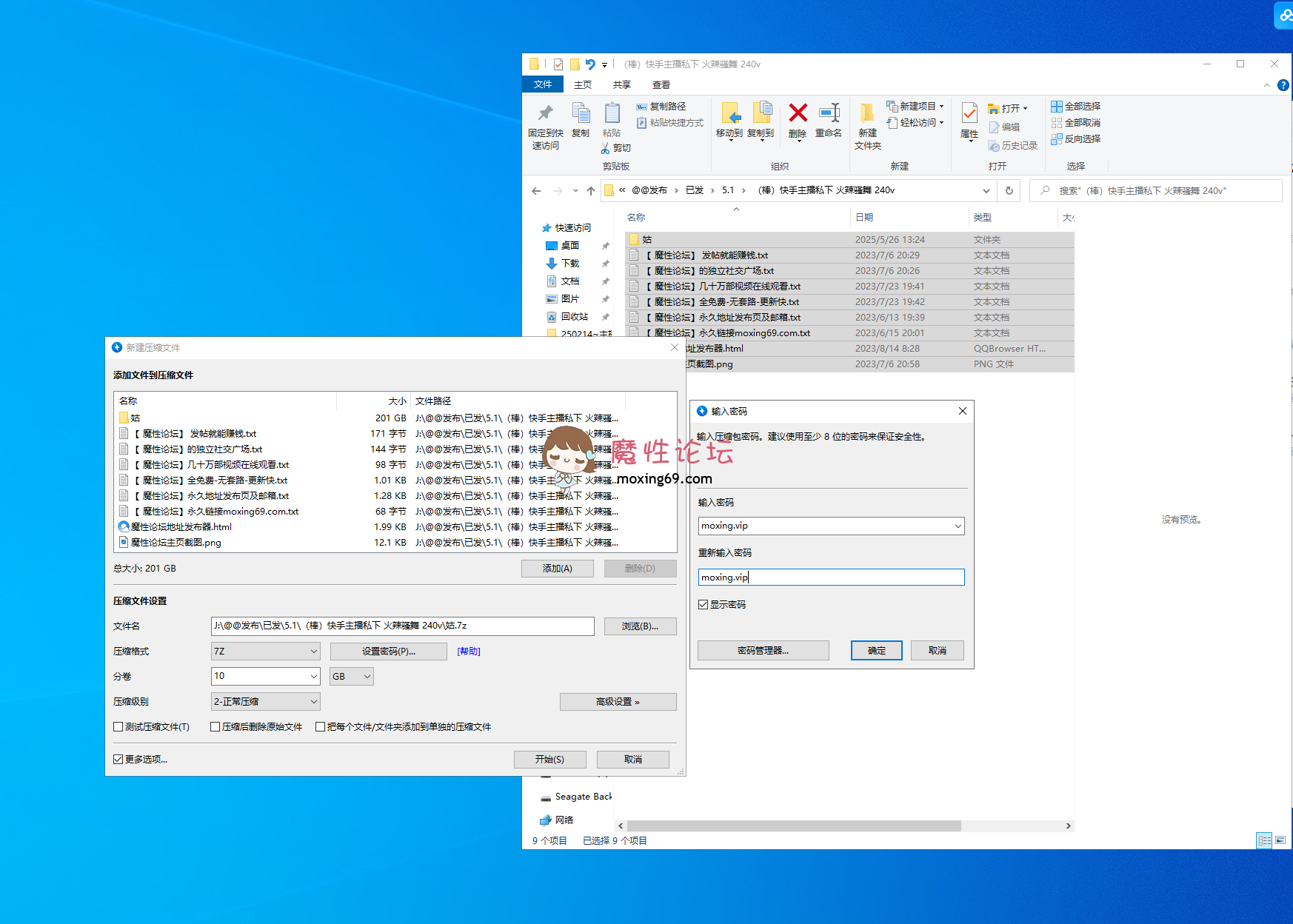This screenshot has width=1293, height=924.
Task: Click the up-directory arrow in Explorer
Action: pyautogui.click(x=591, y=191)
